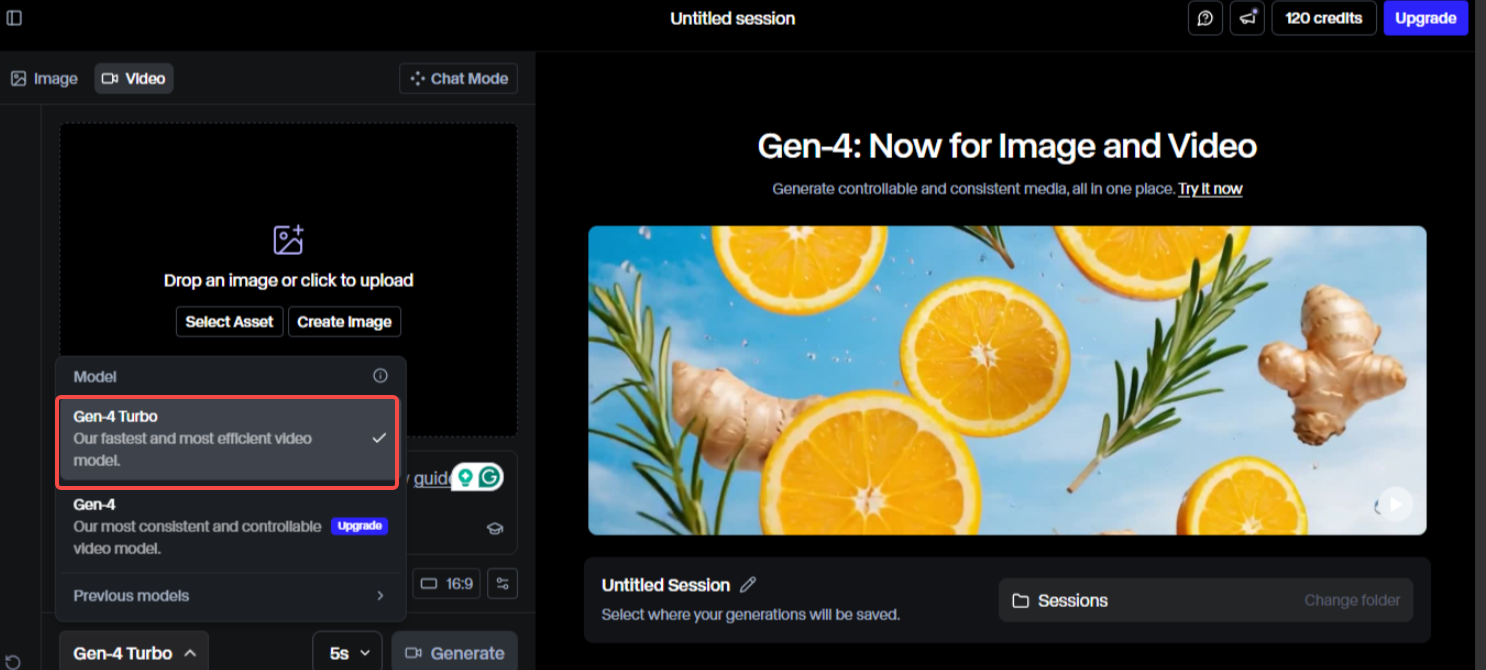Click the Generate button
This screenshot has width=1486, height=670.
(x=455, y=653)
